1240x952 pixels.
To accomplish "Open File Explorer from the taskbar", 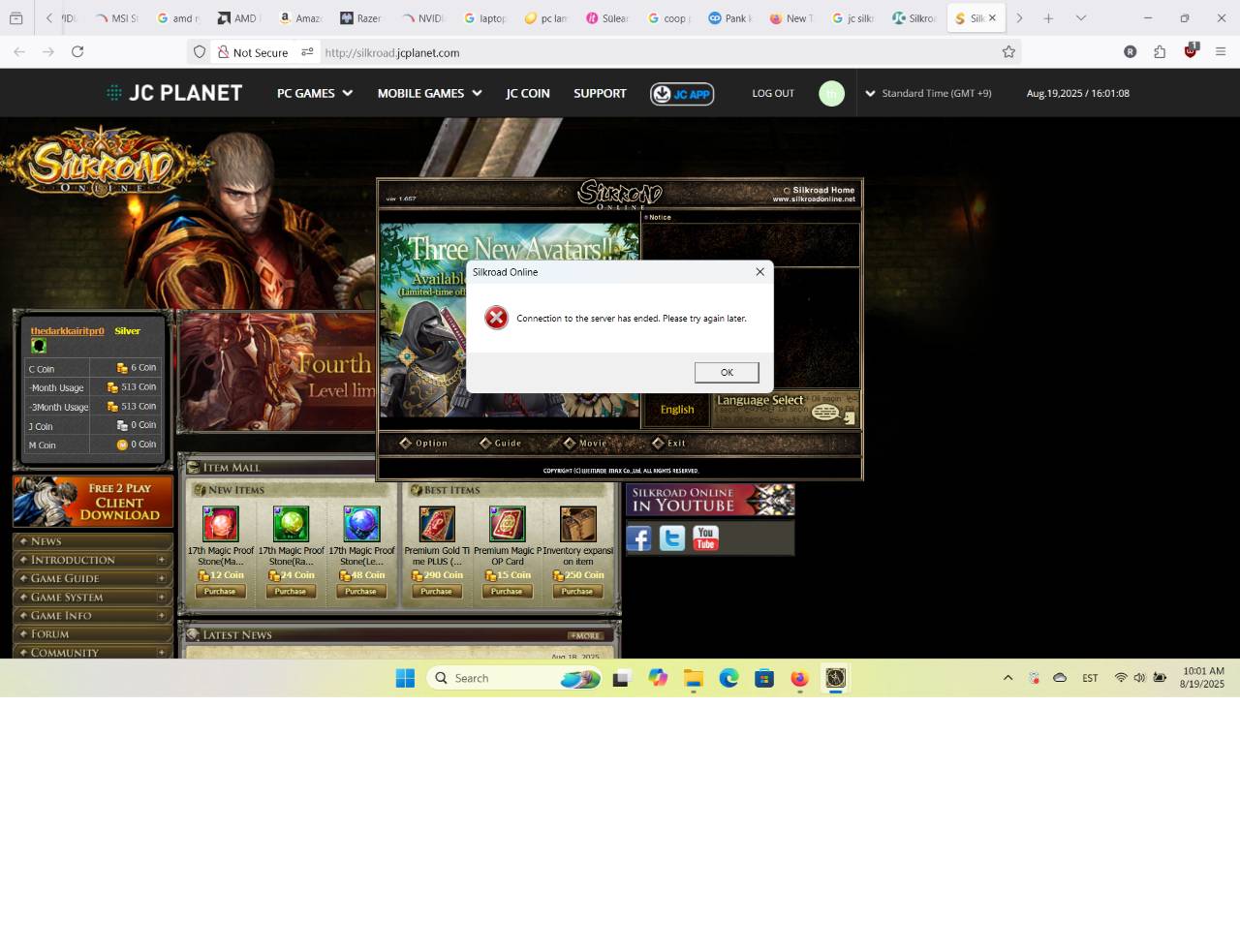I will pos(694,679).
